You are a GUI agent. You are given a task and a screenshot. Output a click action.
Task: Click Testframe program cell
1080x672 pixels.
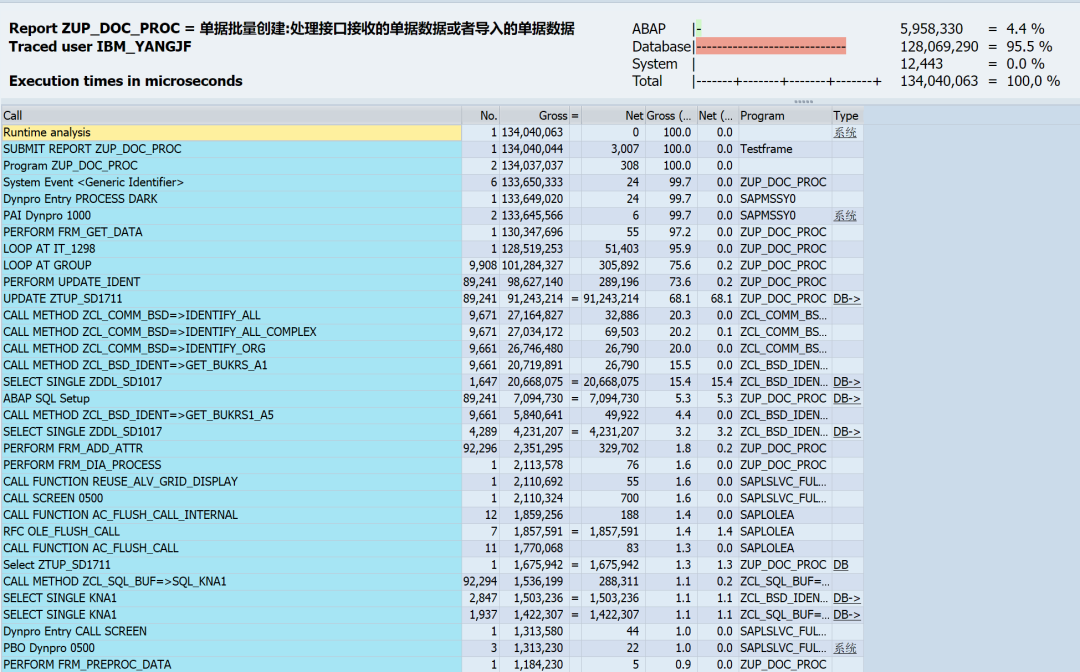click(x=766, y=149)
